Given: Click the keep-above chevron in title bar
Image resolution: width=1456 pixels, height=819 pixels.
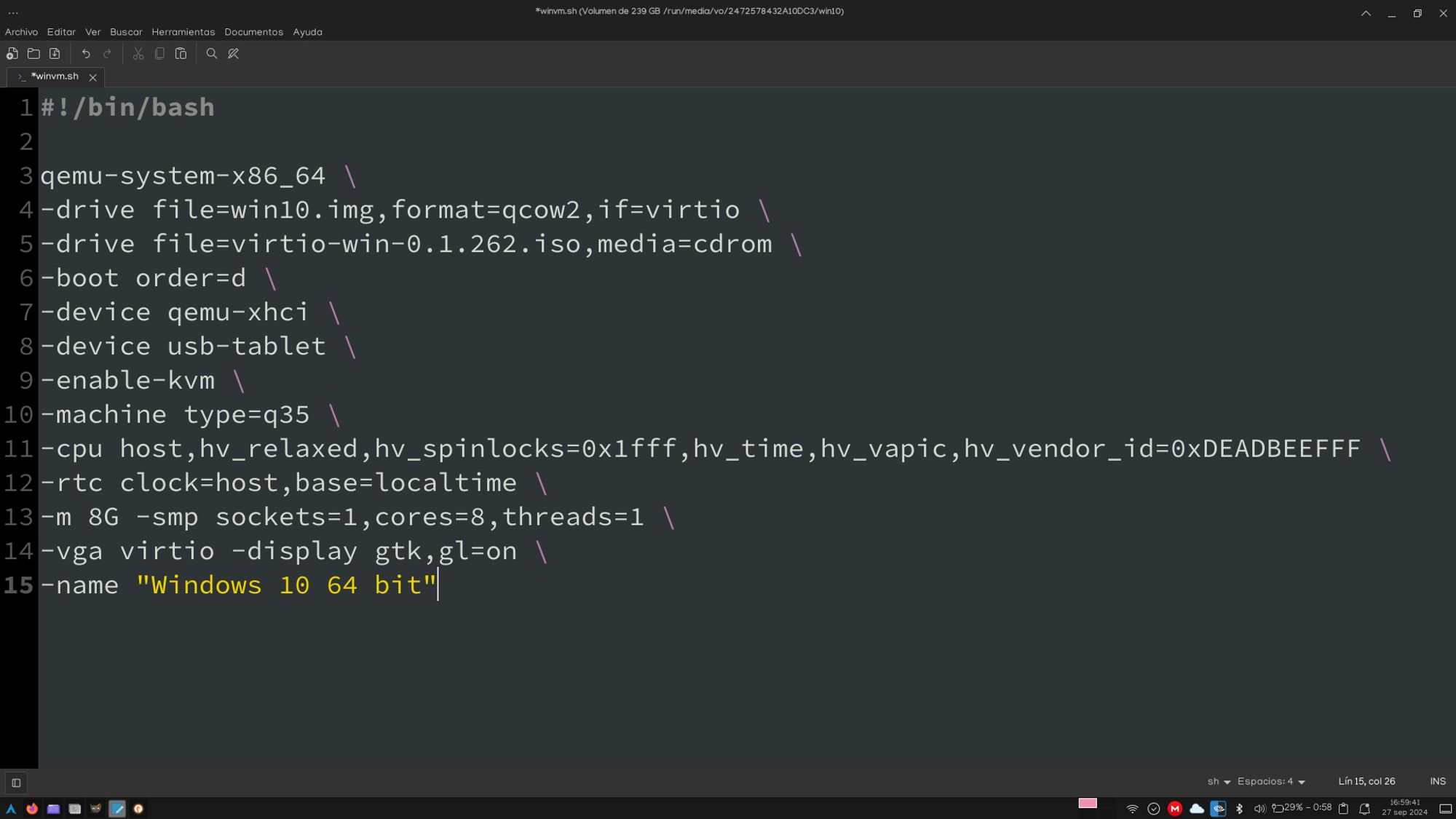Looking at the screenshot, I should [x=1366, y=13].
